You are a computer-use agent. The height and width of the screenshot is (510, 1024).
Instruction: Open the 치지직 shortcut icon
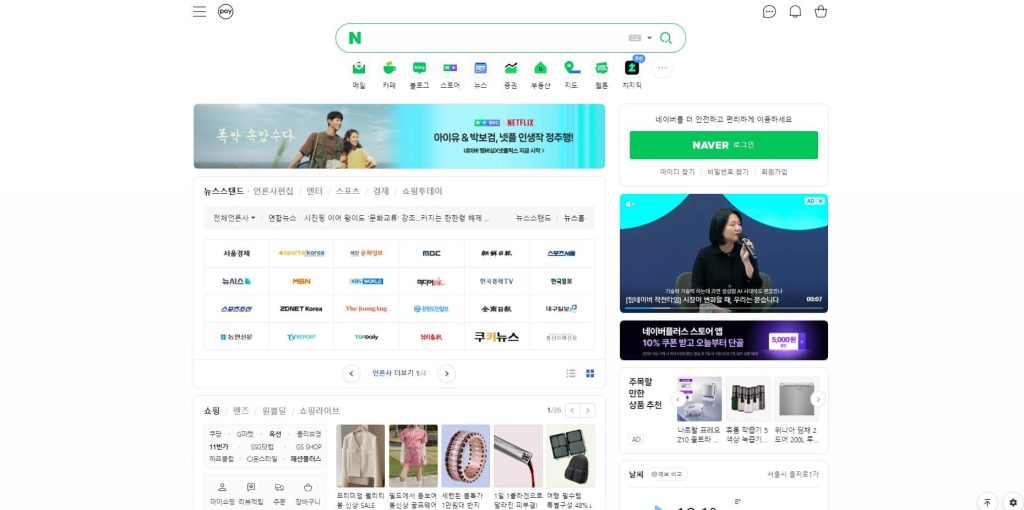point(632,68)
